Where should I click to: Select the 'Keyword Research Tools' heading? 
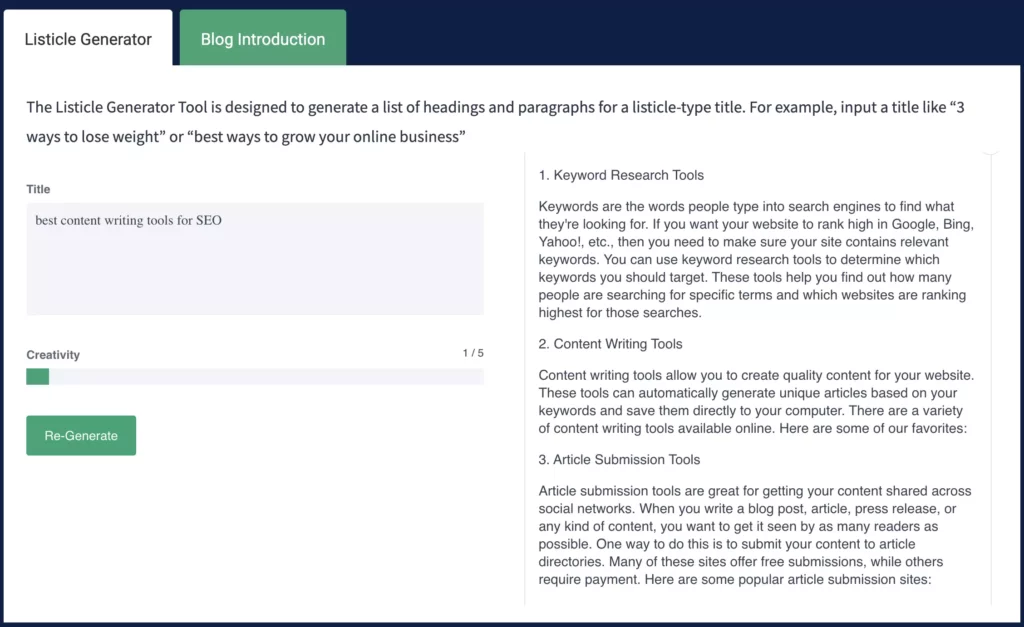pos(620,175)
